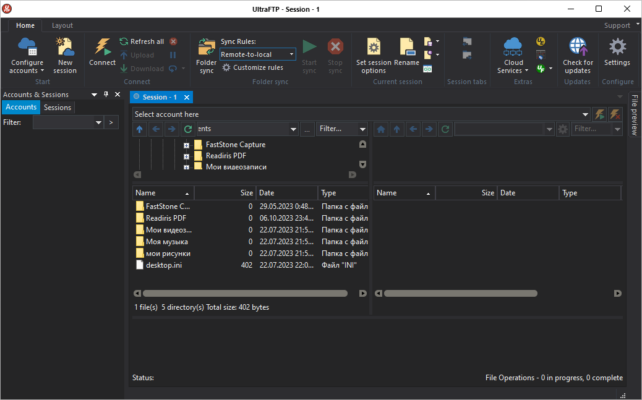Open Customize rules
The width and height of the screenshot is (642, 400).
pos(253,68)
